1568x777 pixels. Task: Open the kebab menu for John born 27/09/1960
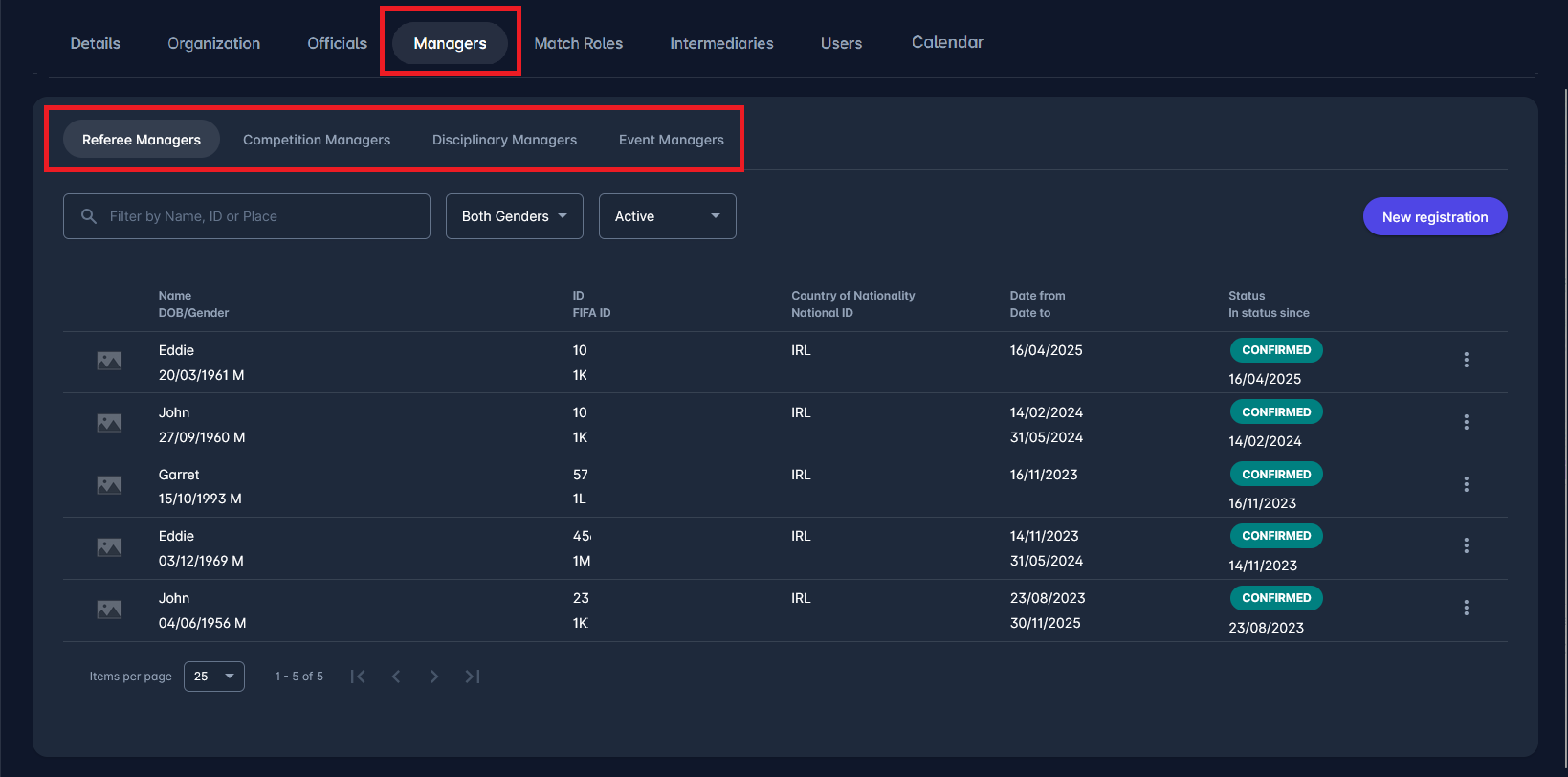pyautogui.click(x=1466, y=422)
